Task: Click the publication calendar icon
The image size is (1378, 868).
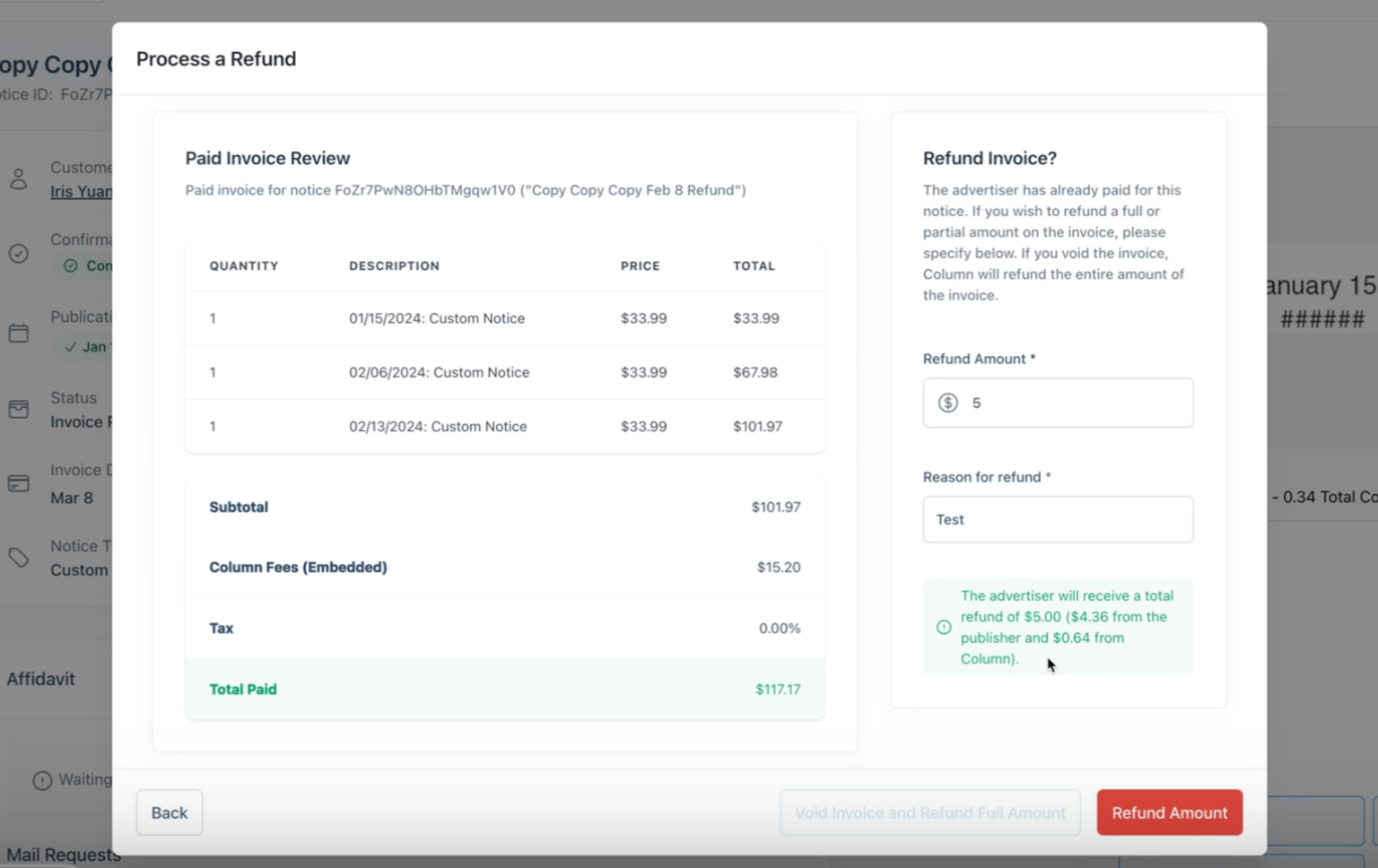Action: coord(19,333)
